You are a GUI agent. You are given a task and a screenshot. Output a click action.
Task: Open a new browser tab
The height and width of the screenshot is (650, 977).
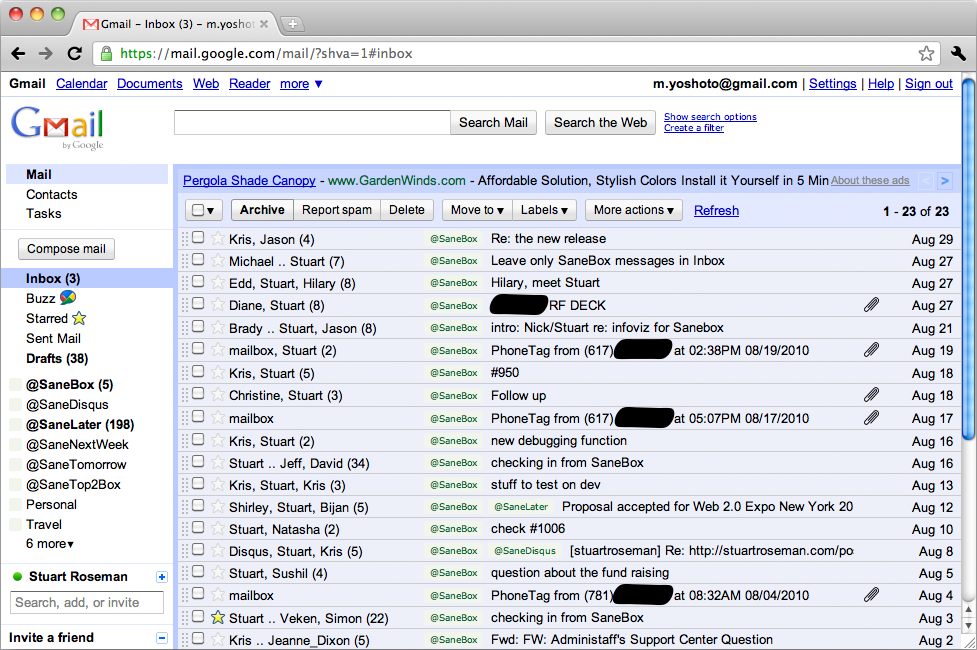[292, 24]
